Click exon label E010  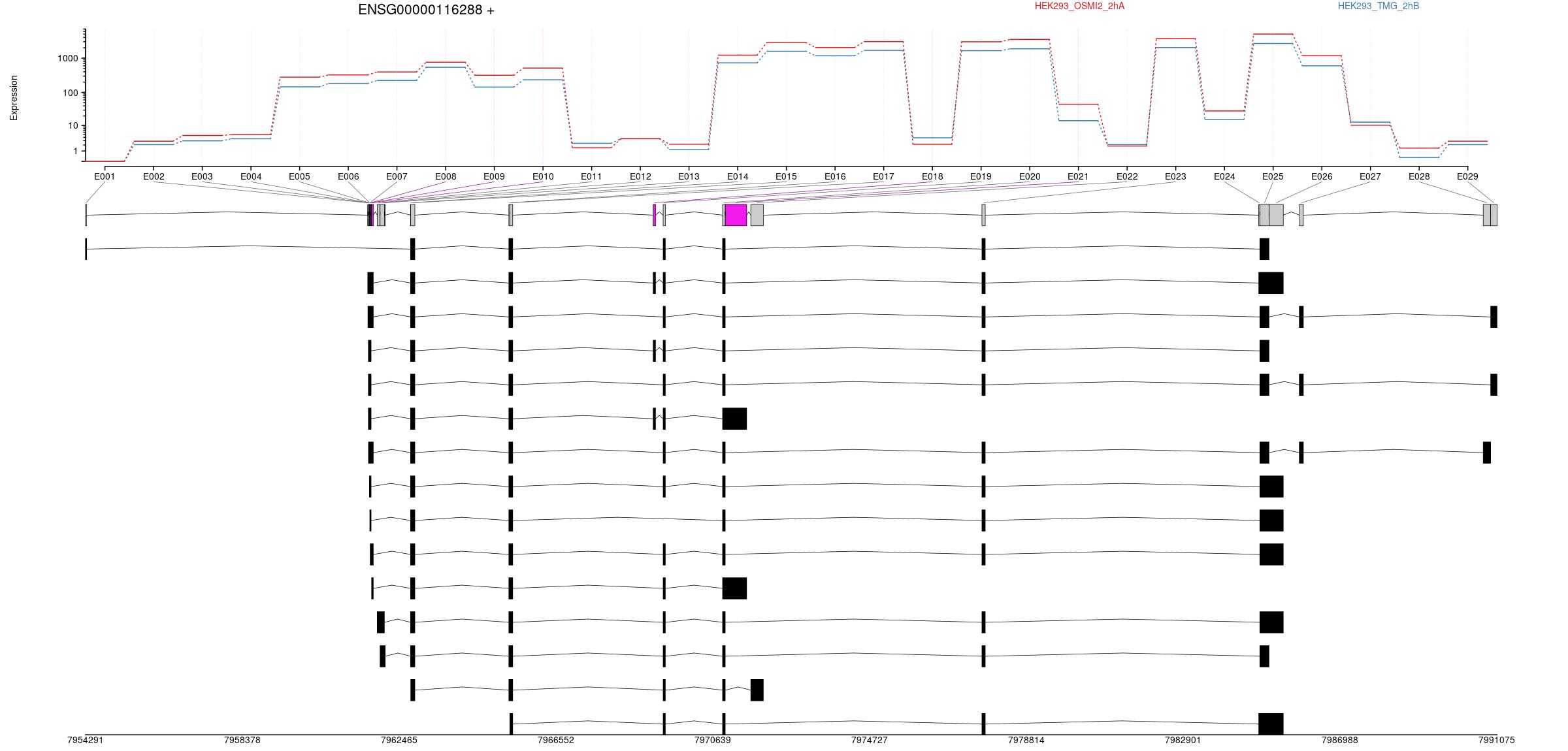(543, 176)
